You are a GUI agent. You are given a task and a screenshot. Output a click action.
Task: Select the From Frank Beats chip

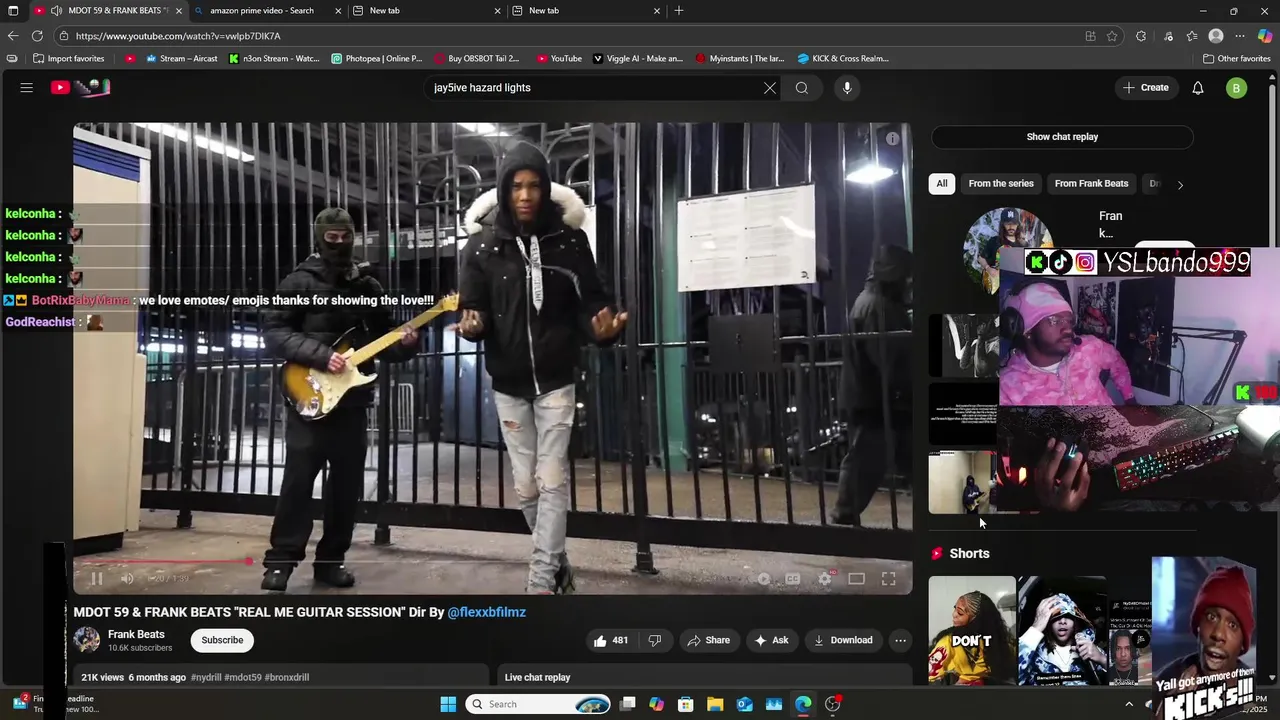[x=1091, y=184]
